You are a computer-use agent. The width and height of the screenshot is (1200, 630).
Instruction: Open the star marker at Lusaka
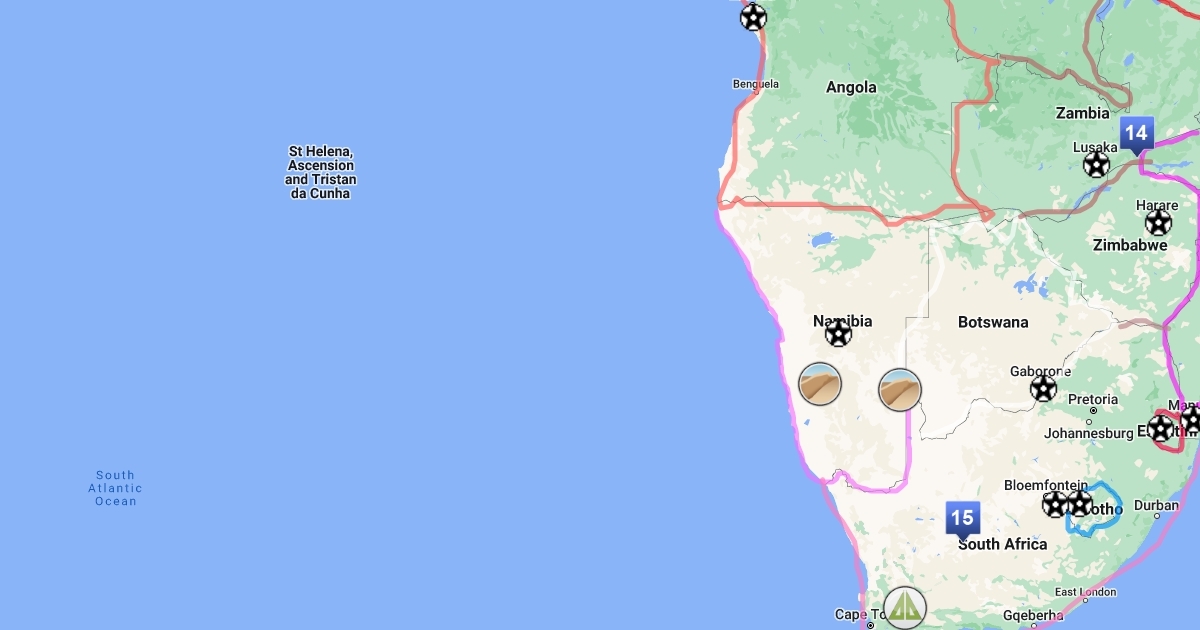[x=1097, y=164]
